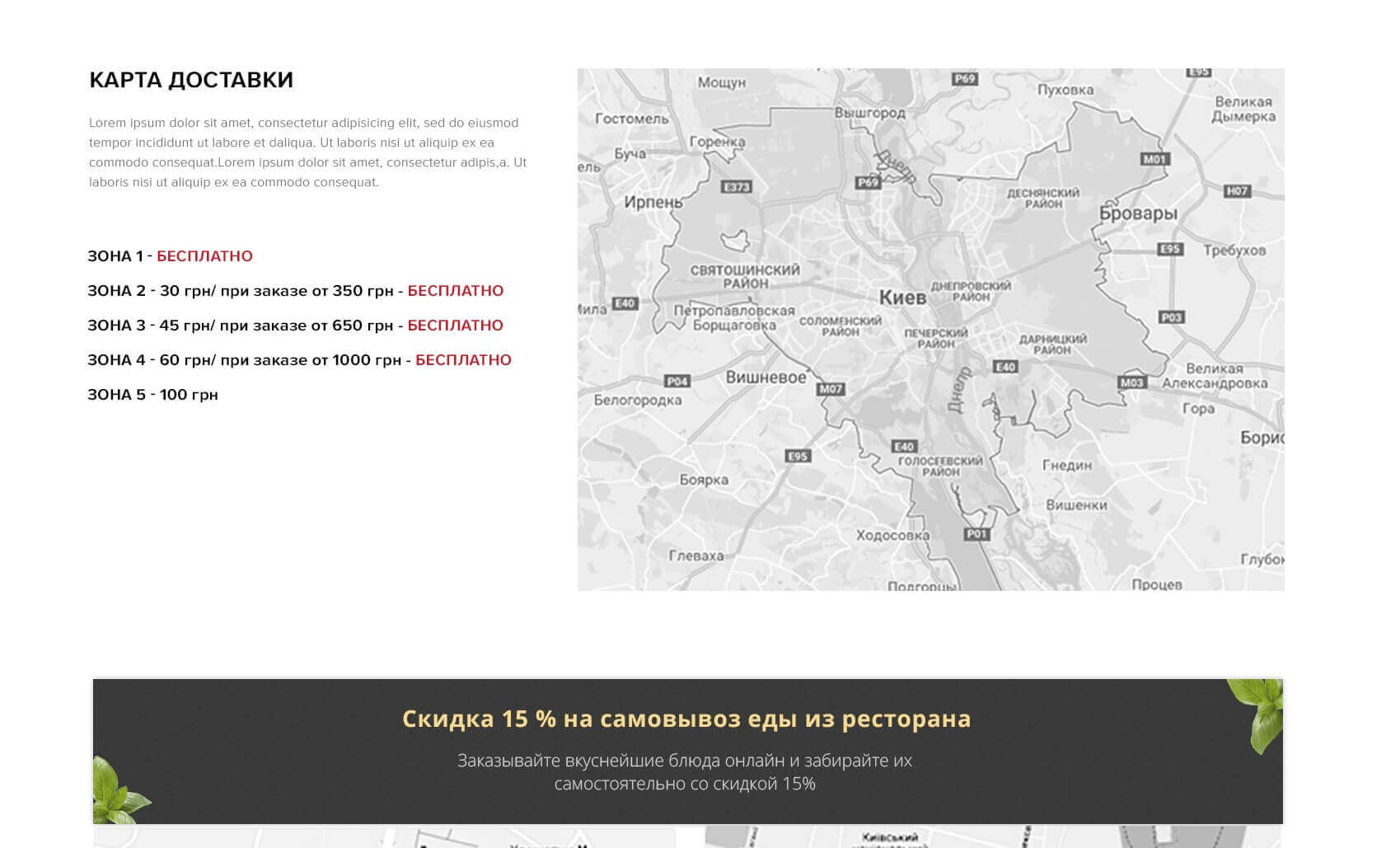Click the "ЗОНА 5 - 100 грн" line
The image size is (1400, 848).
tap(153, 395)
